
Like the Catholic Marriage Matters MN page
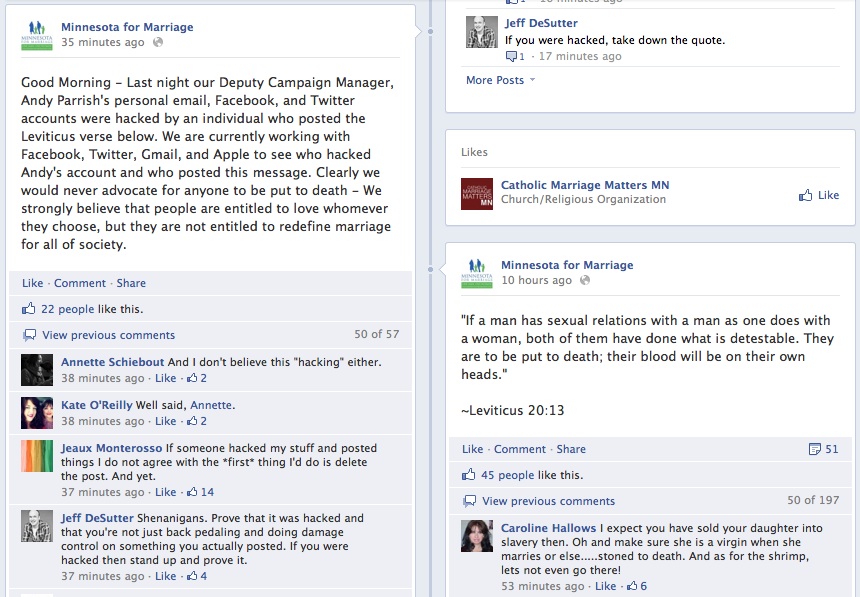tap(819, 195)
